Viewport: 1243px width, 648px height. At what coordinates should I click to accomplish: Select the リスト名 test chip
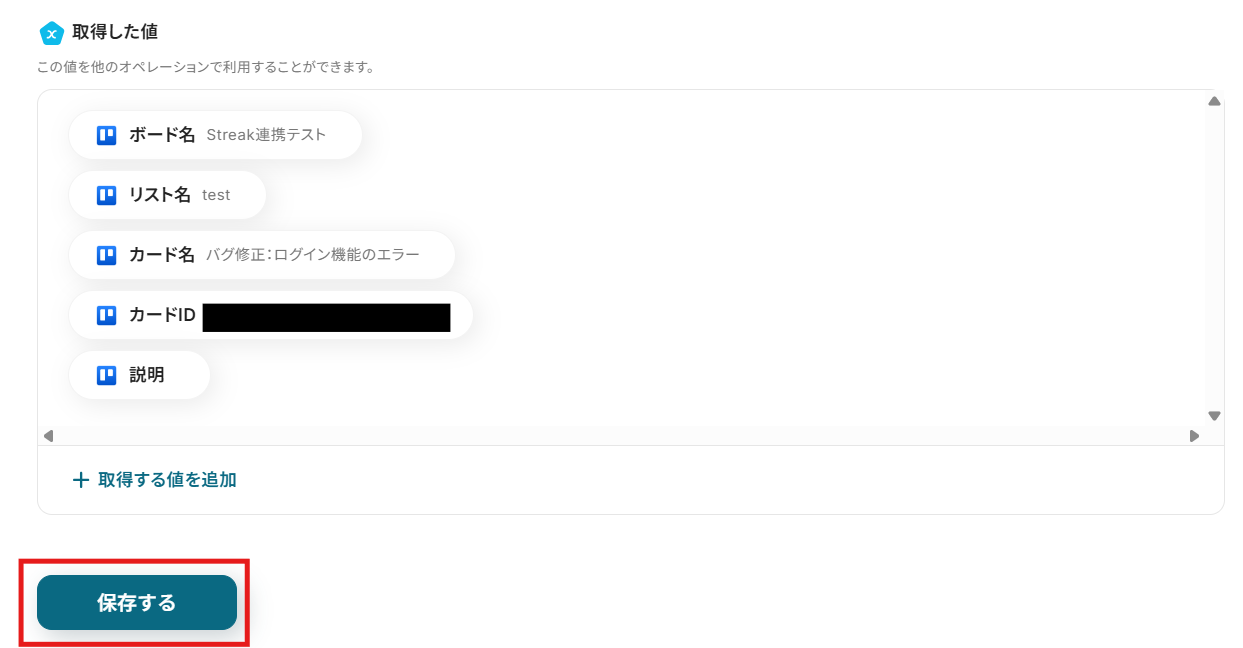[x=167, y=195]
